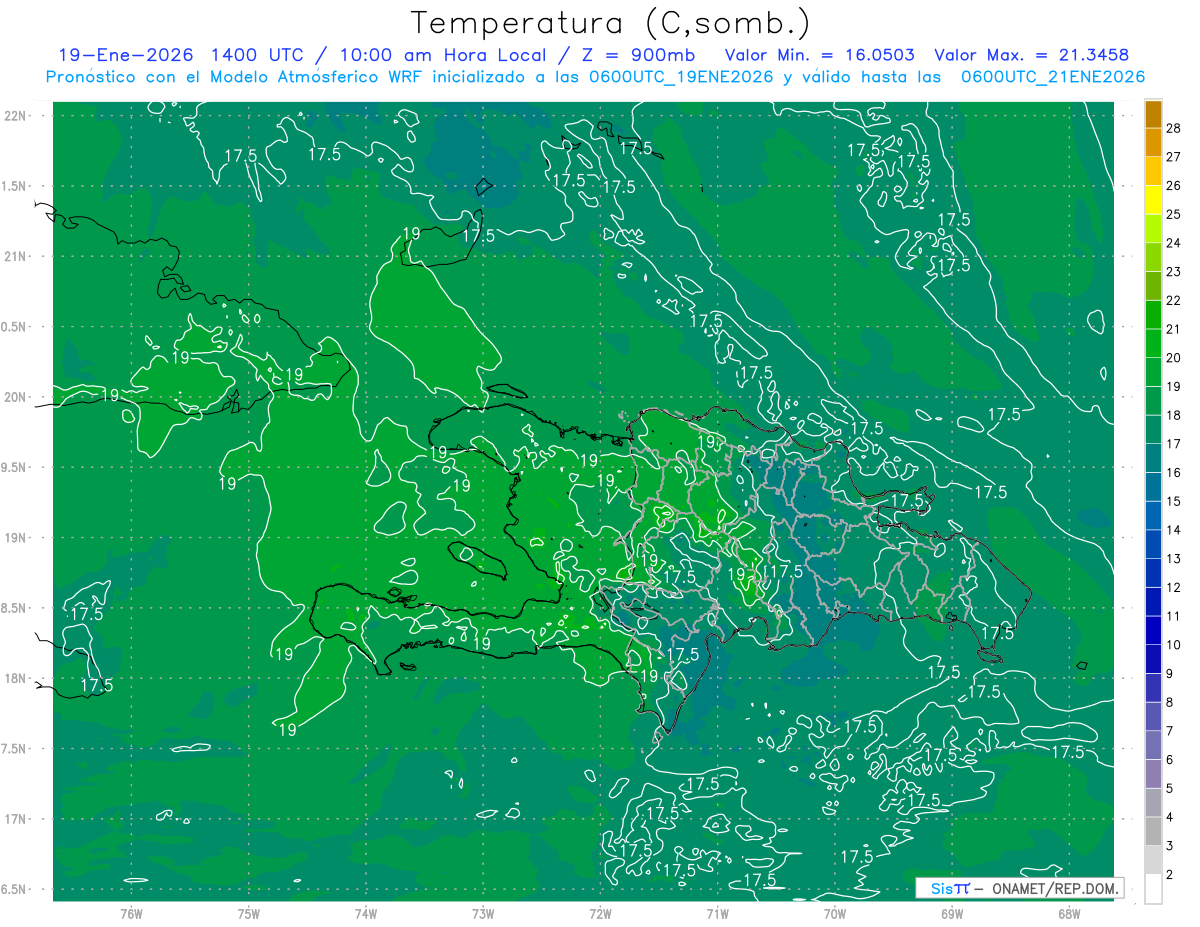The width and height of the screenshot is (1200, 927).
Task: Select the date text "19-Ene-2026"
Action: pos(125,56)
